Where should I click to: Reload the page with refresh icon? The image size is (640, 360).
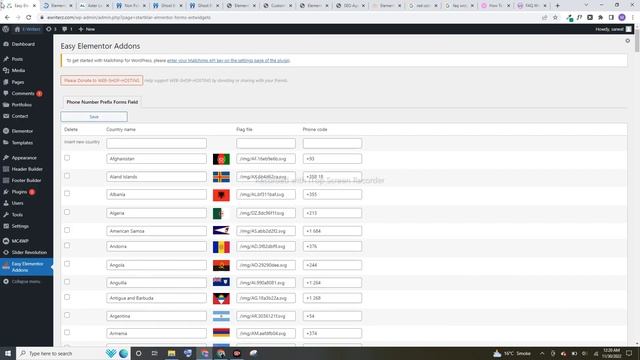[x=29, y=18]
